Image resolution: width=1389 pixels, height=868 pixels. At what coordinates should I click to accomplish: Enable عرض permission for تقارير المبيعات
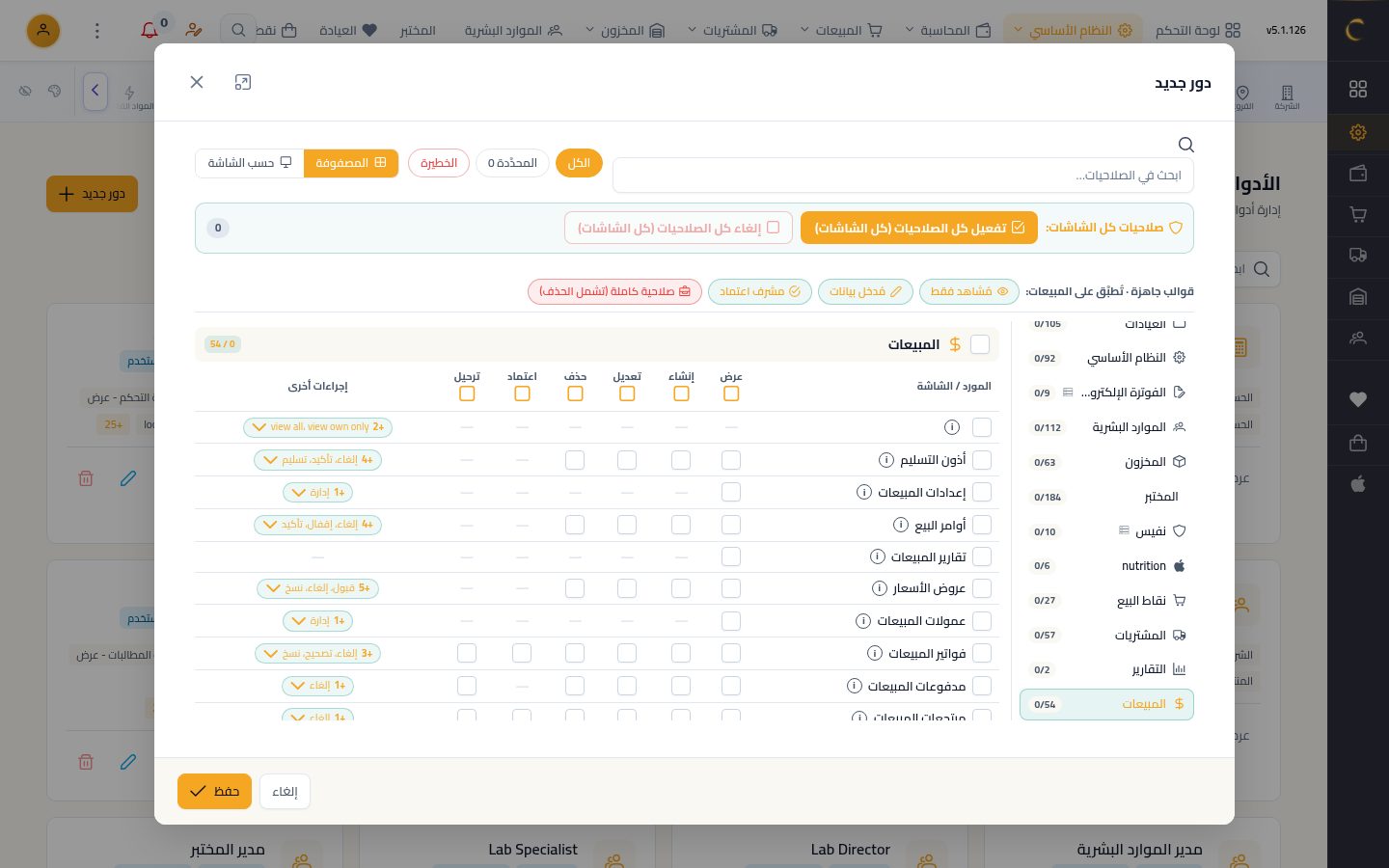(x=731, y=556)
